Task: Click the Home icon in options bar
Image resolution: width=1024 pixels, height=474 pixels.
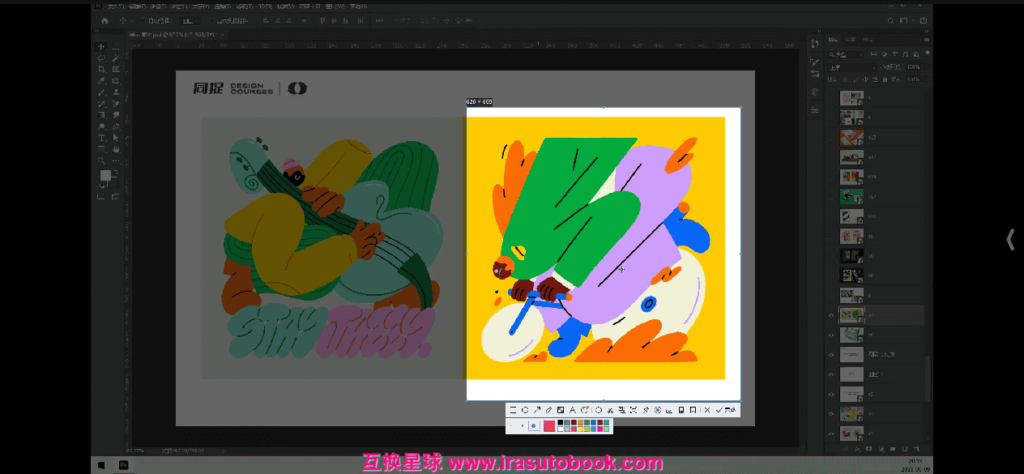Action: tap(104, 21)
